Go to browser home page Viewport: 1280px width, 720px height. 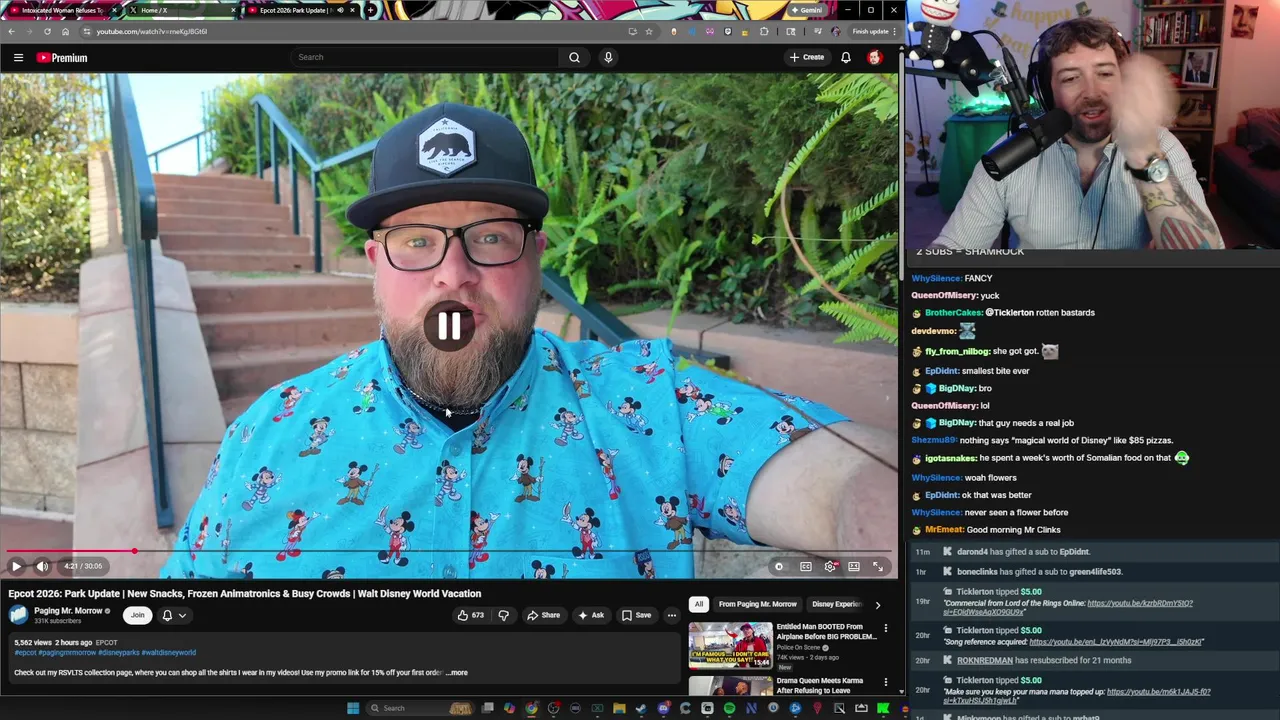pyautogui.click(x=66, y=31)
